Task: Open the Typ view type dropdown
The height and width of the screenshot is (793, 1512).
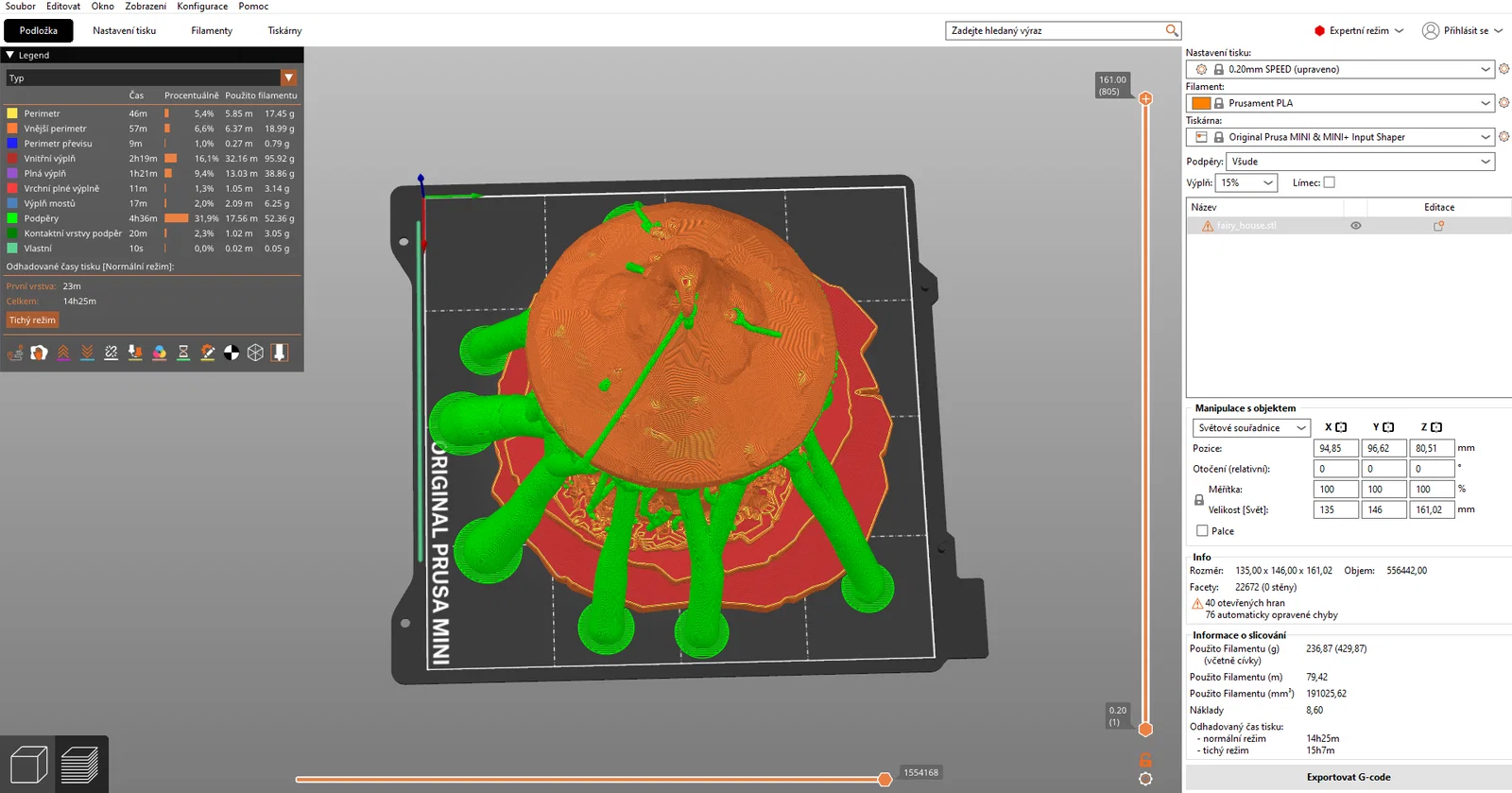Action: (x=151, y=78)
